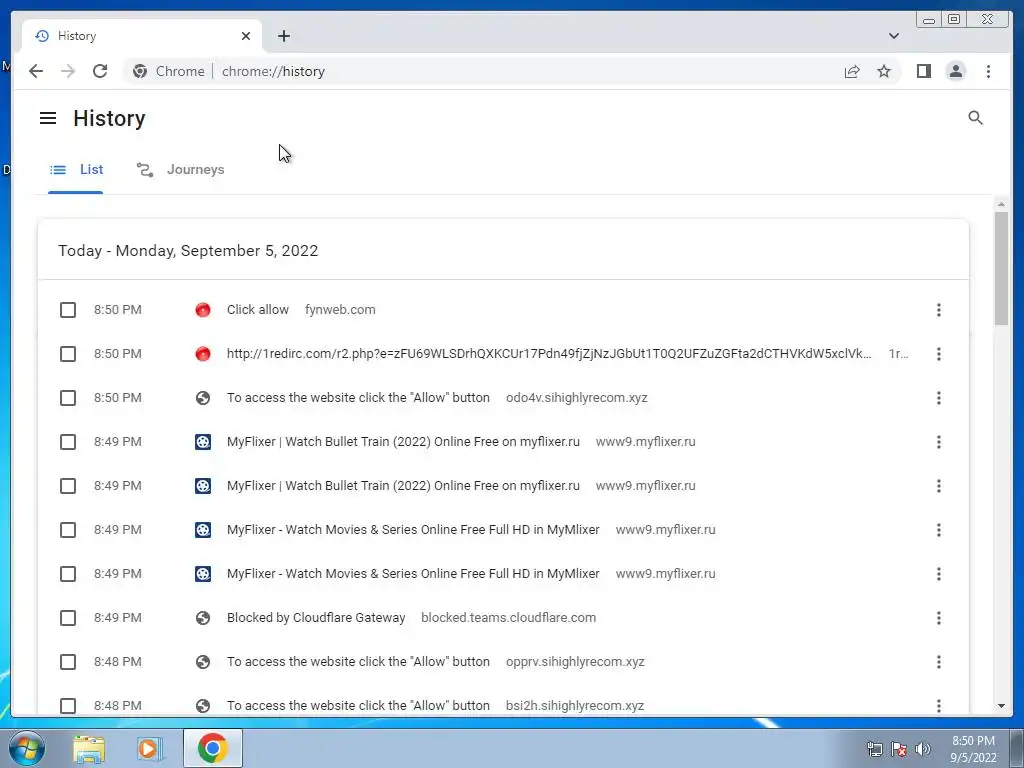Image resolution: width=1024 pixels, height=768 pixels.
Task: Open the share this page icon
Action: pos(852,71)
